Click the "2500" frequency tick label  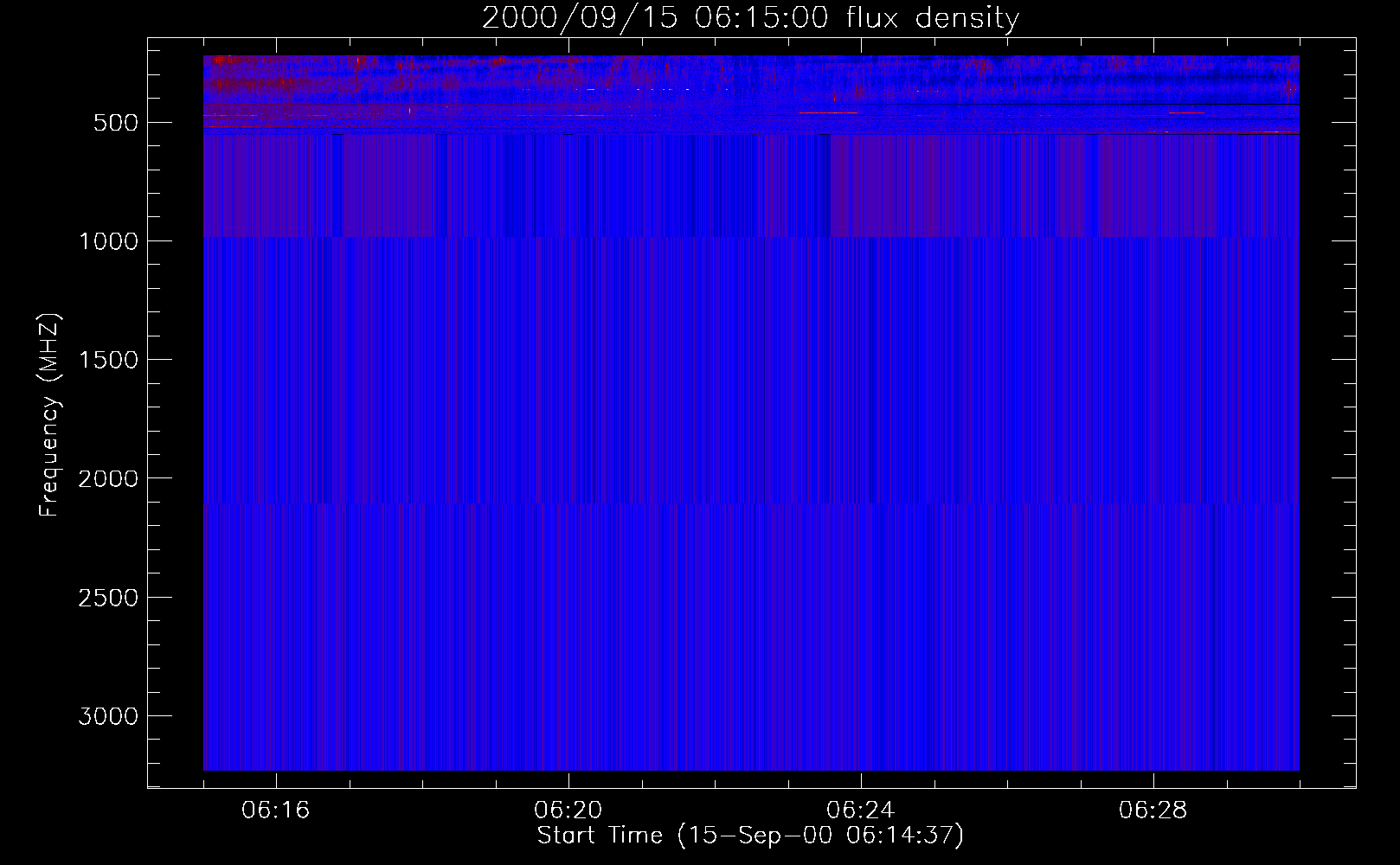tap(108, 598)
